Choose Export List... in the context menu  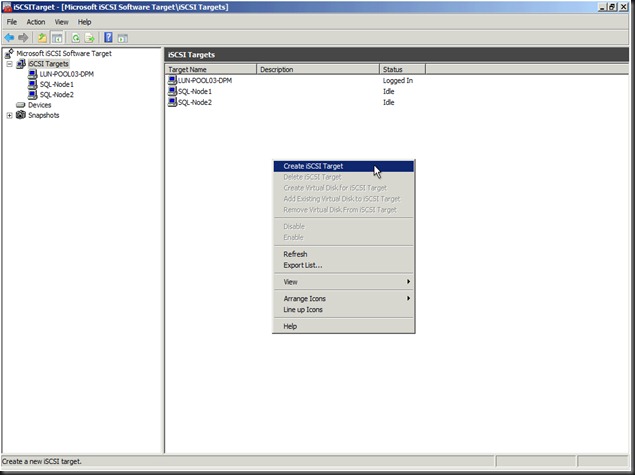344,265
